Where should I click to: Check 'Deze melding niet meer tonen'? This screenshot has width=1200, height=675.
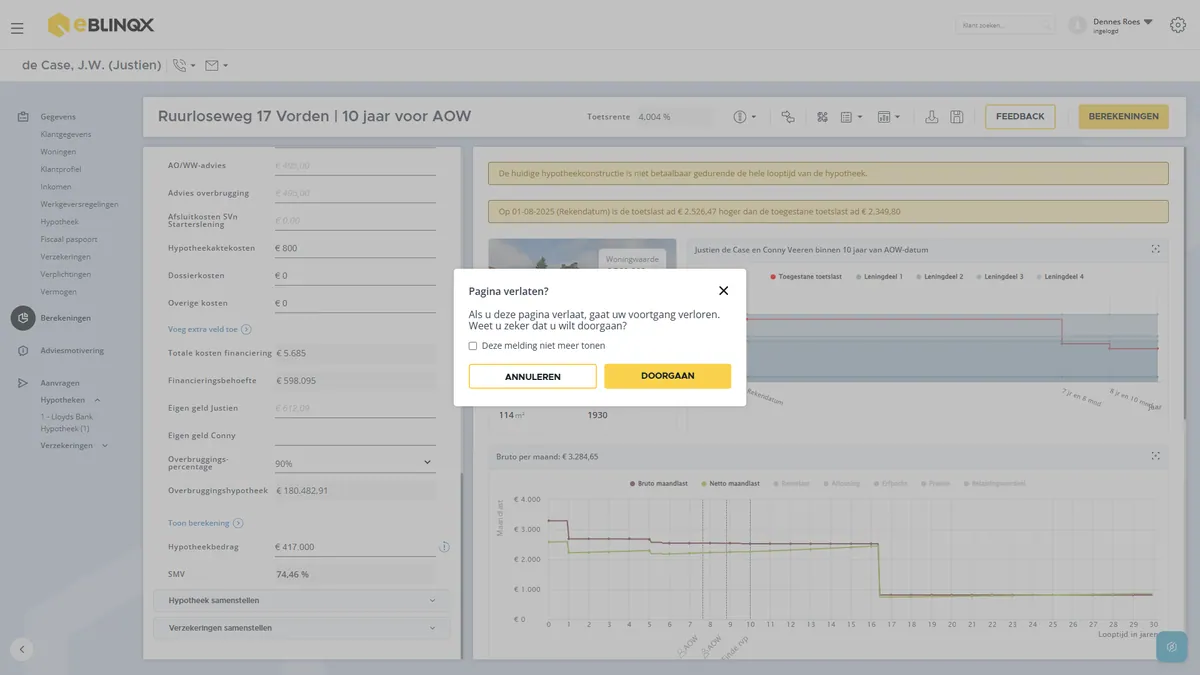click(473, 346)
